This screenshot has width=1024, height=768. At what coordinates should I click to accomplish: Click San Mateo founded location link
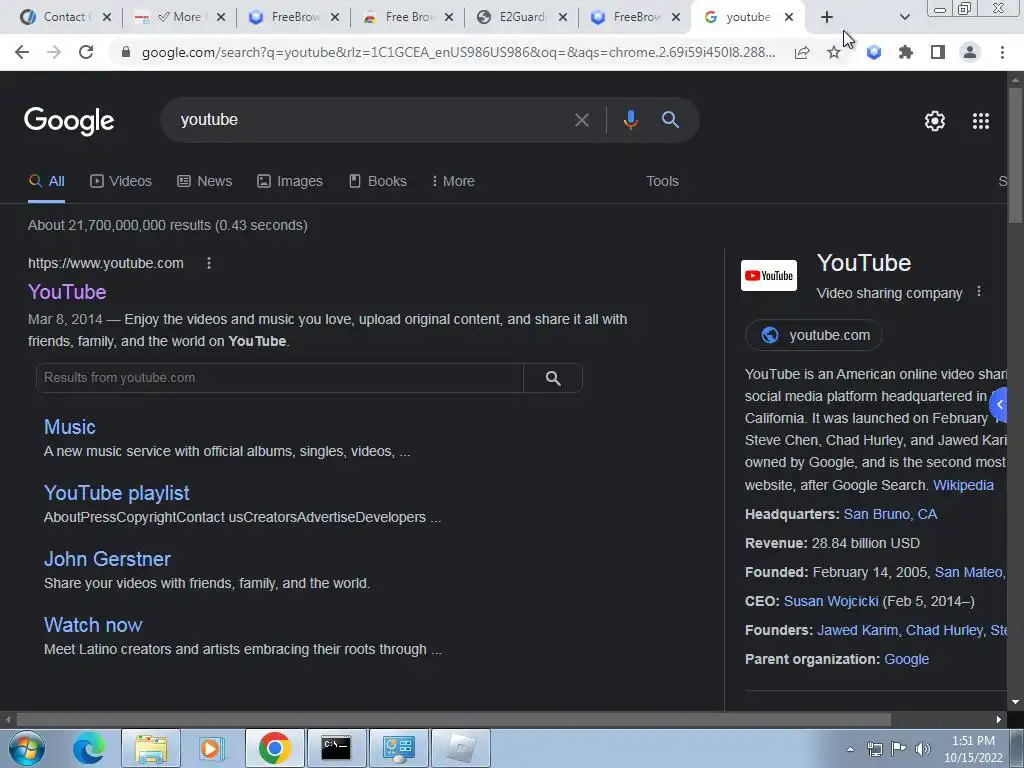968,573
